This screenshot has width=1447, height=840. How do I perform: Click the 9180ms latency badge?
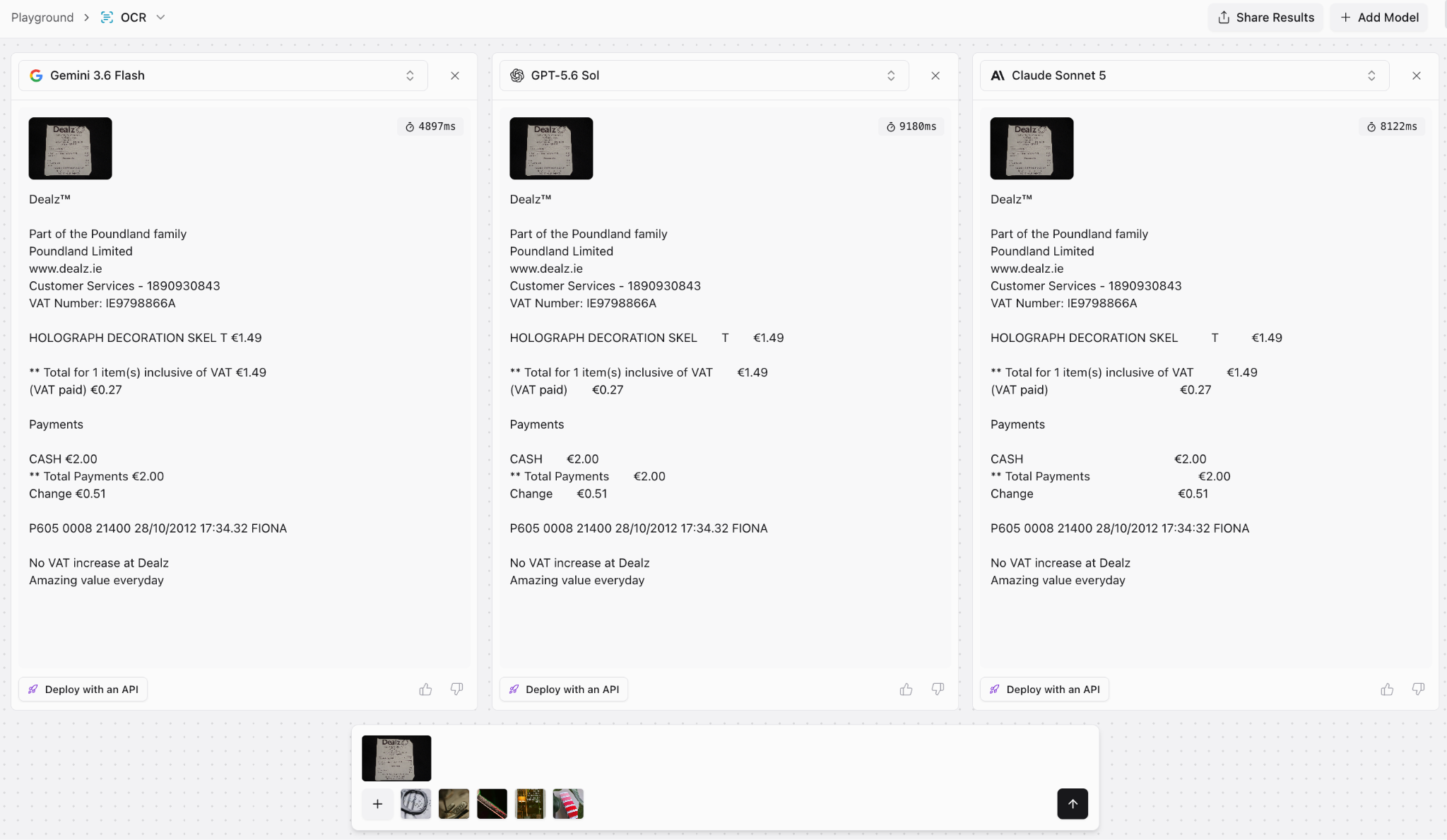click(x=911, y=126)
